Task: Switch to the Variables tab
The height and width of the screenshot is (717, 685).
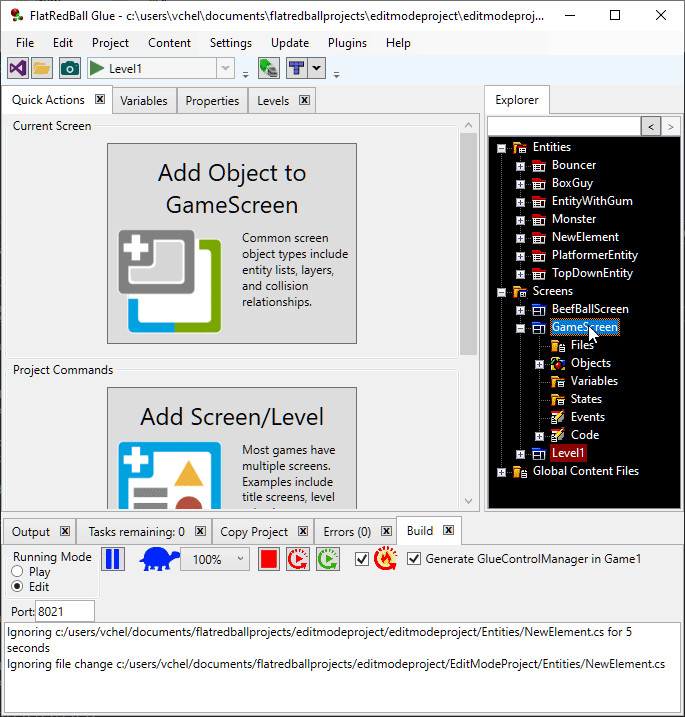Action: (144, 101)
